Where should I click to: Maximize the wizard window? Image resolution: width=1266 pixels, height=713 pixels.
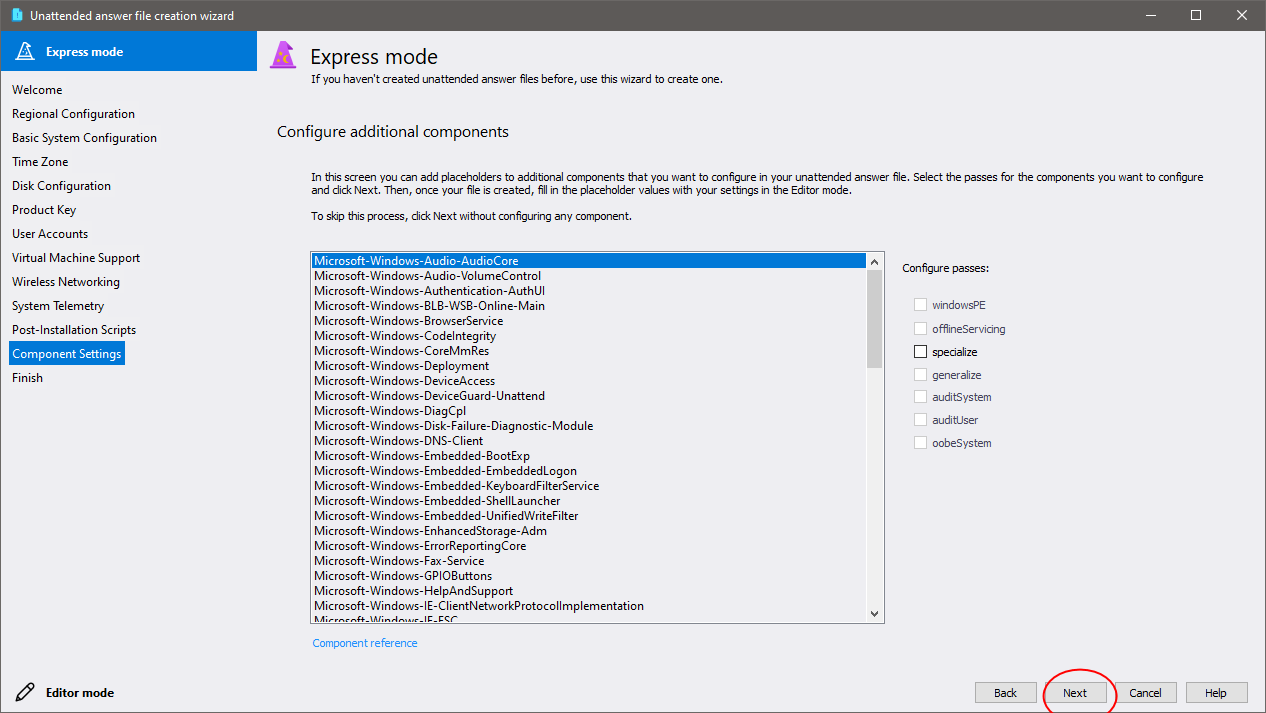point(1196,15)
